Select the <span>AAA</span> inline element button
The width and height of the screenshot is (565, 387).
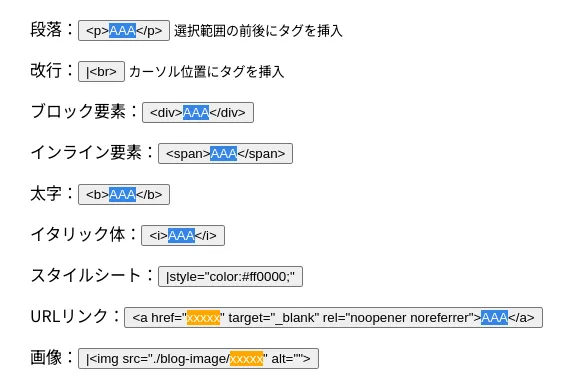225,154
